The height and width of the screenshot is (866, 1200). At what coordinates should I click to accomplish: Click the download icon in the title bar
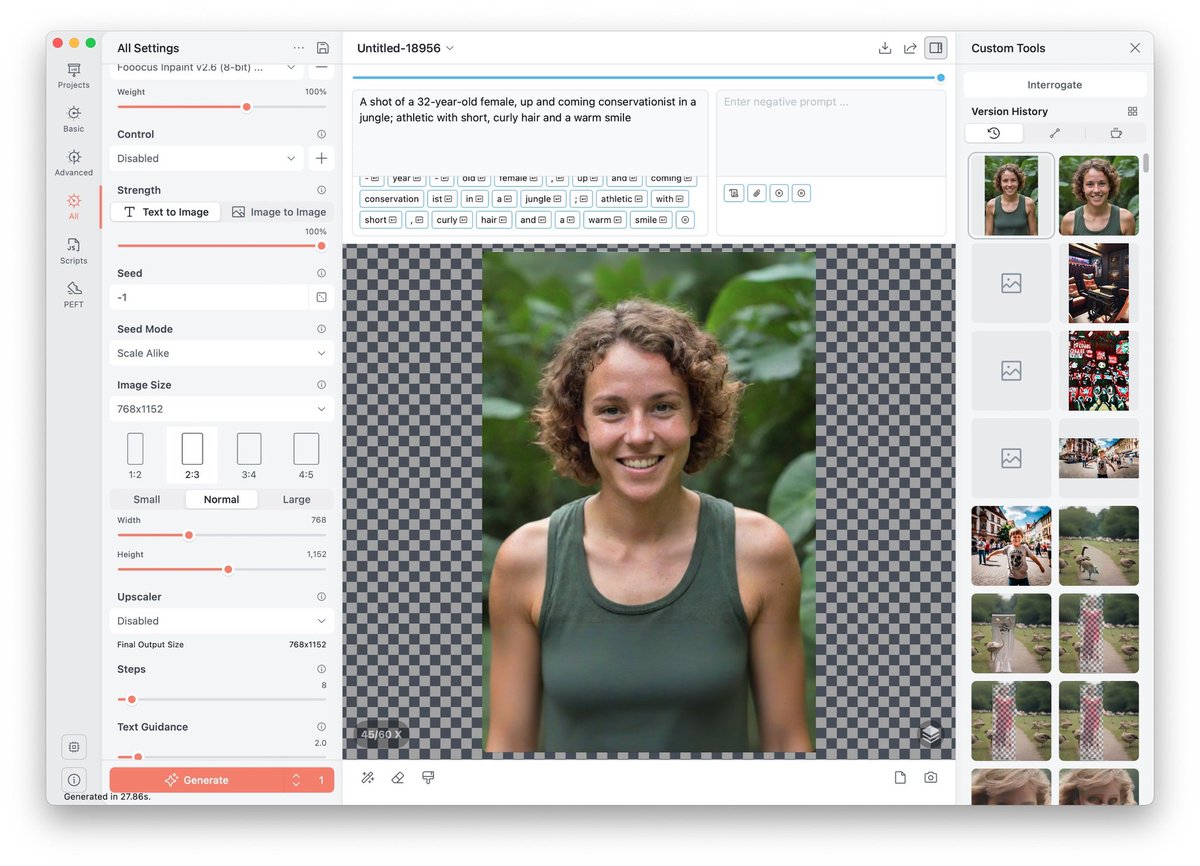point(884,48)
